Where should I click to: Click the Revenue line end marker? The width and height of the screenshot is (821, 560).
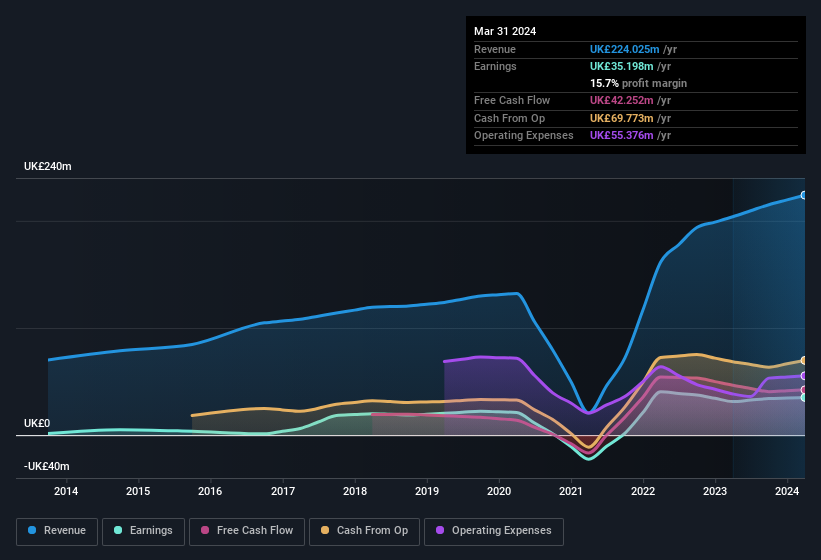(804, 195)
